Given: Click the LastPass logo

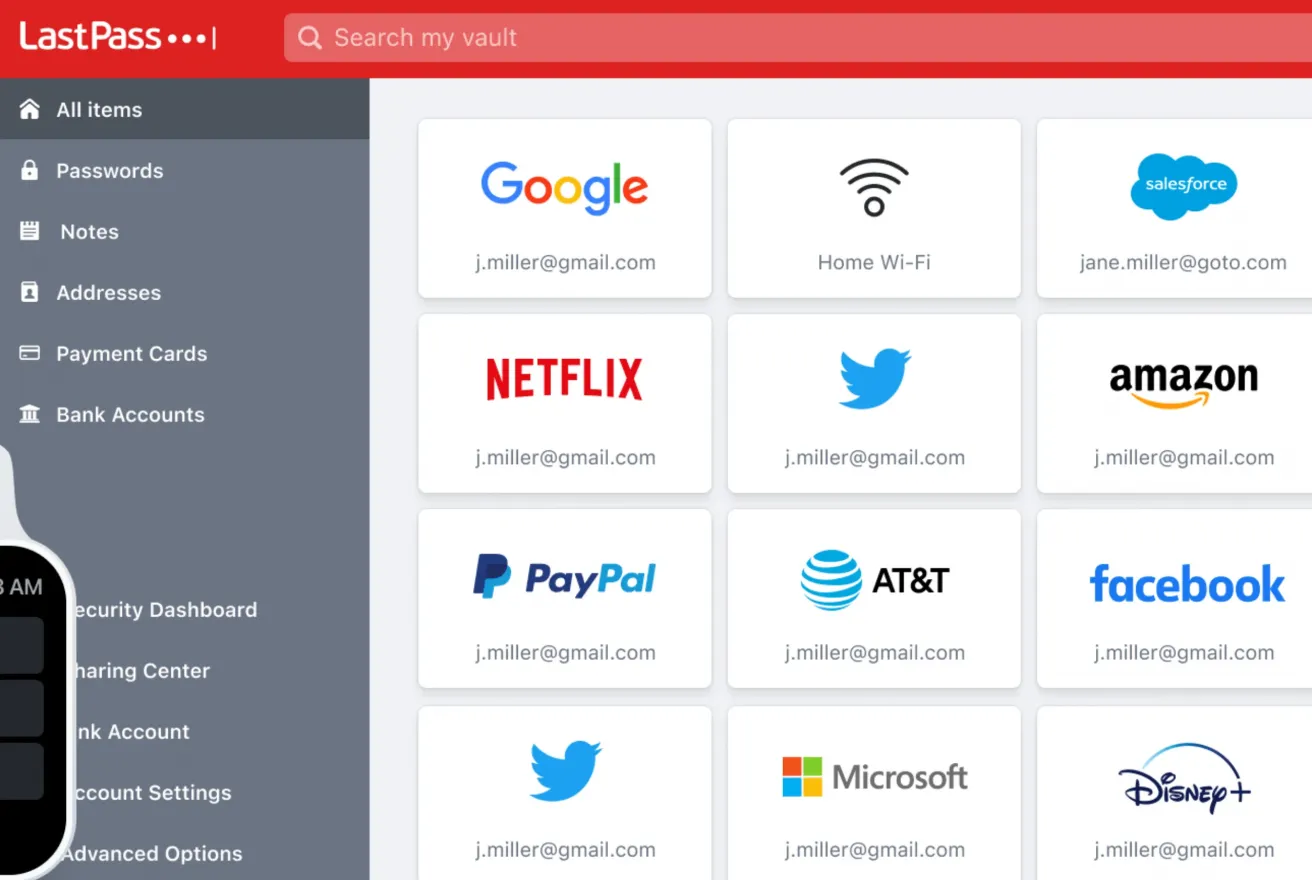Looking at the screenshot, I should 117,37.
